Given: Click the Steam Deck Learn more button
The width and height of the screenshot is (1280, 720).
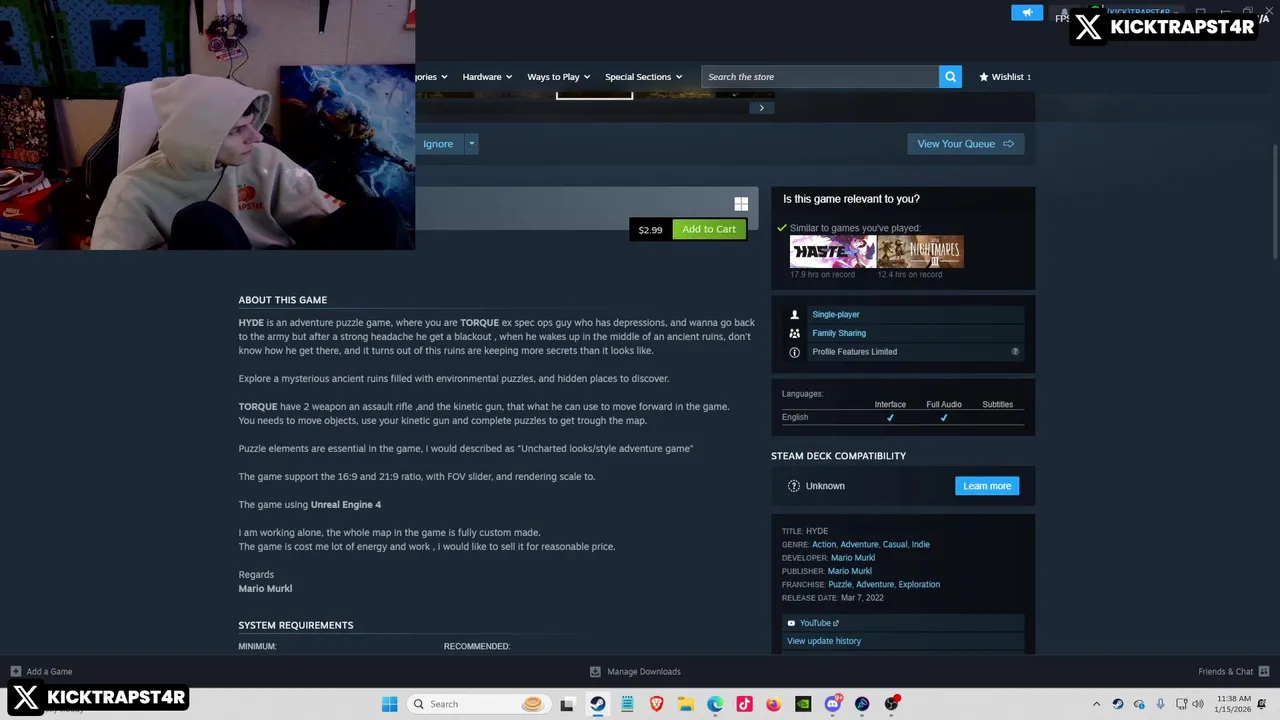Looking at the screenshot, I should pos(987,486).
